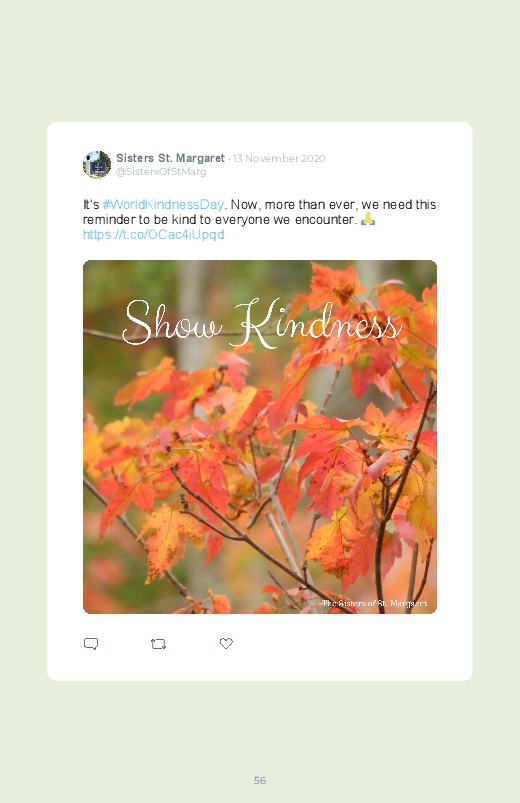This screenshot has width=520, height=803.
Task: Like the tweet with heart icon
Action: point(226,643)
